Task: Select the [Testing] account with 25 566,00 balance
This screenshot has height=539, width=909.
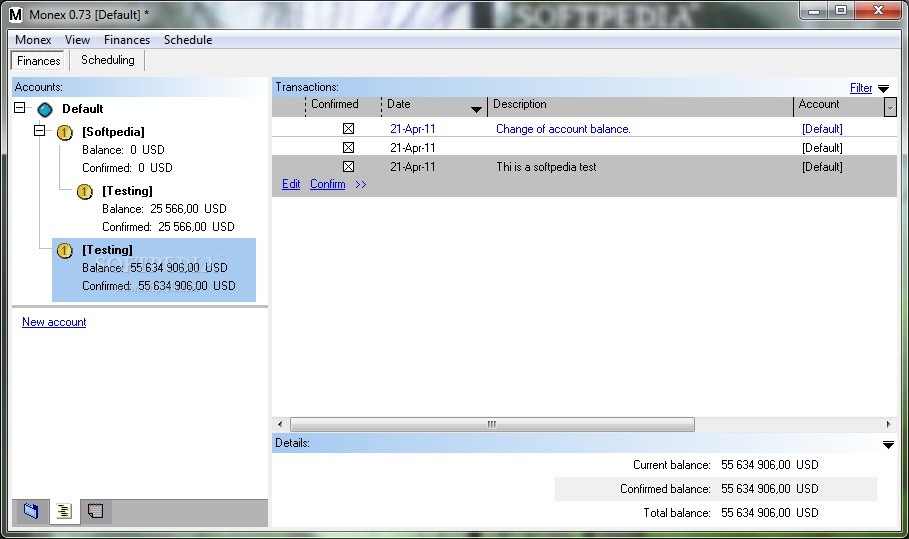Action: [127, 191]
